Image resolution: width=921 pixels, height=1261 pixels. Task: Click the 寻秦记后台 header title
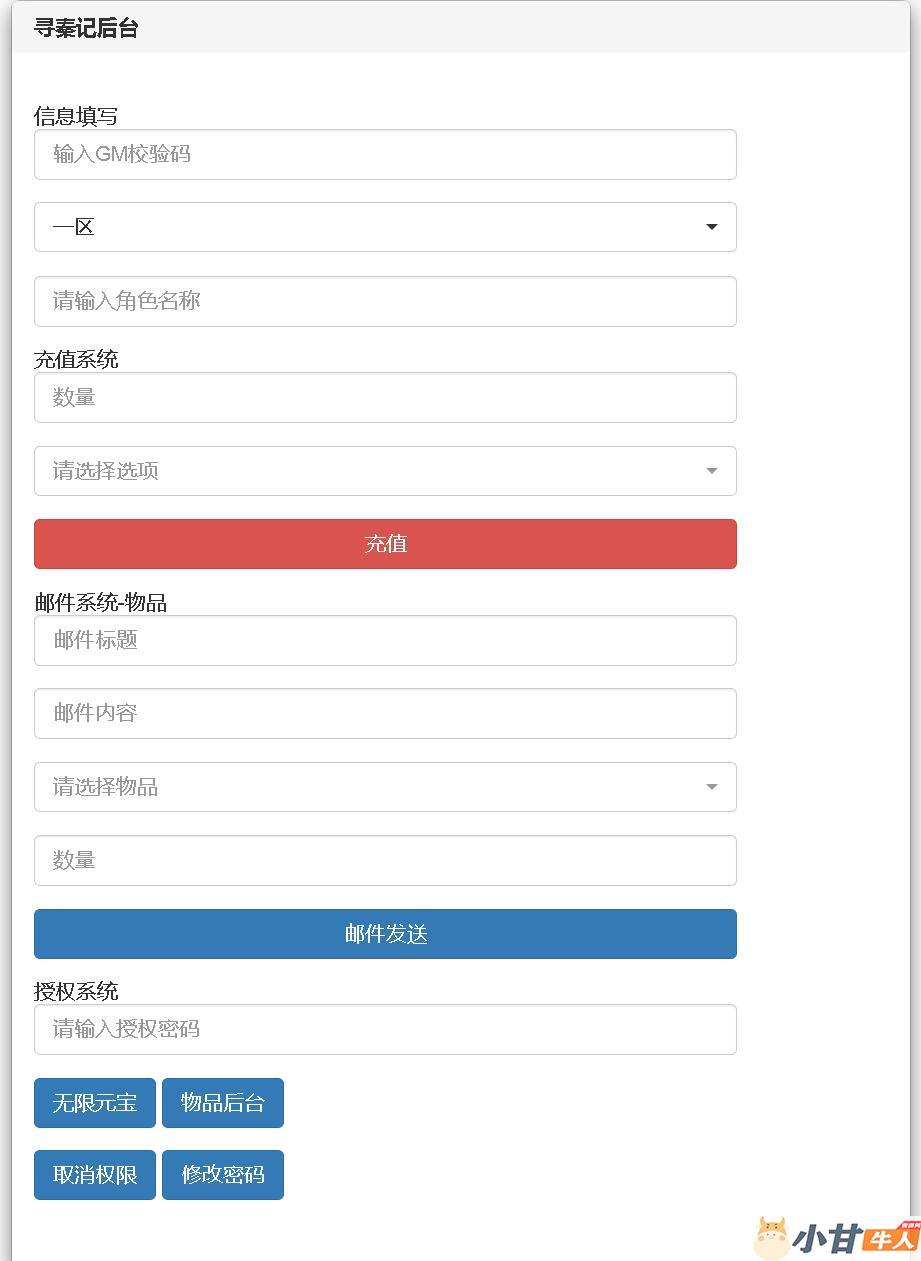point(86,28)
